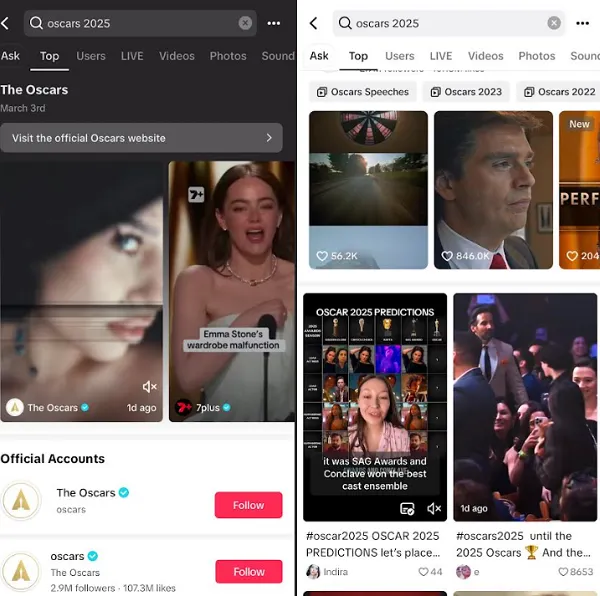Open three-dot menu in left dark screen

click(x=274, y=23)
